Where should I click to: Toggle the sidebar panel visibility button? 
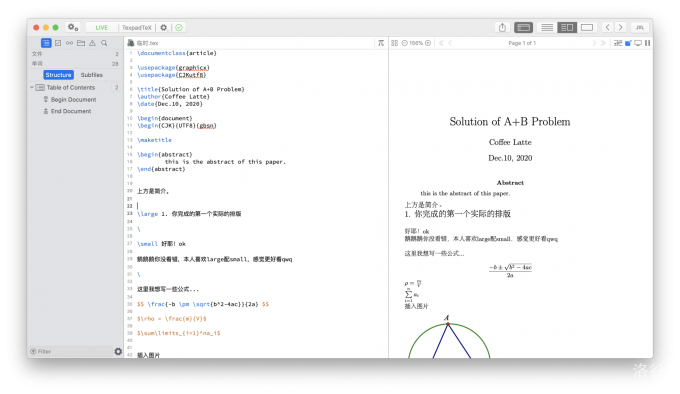coord(523,27)
